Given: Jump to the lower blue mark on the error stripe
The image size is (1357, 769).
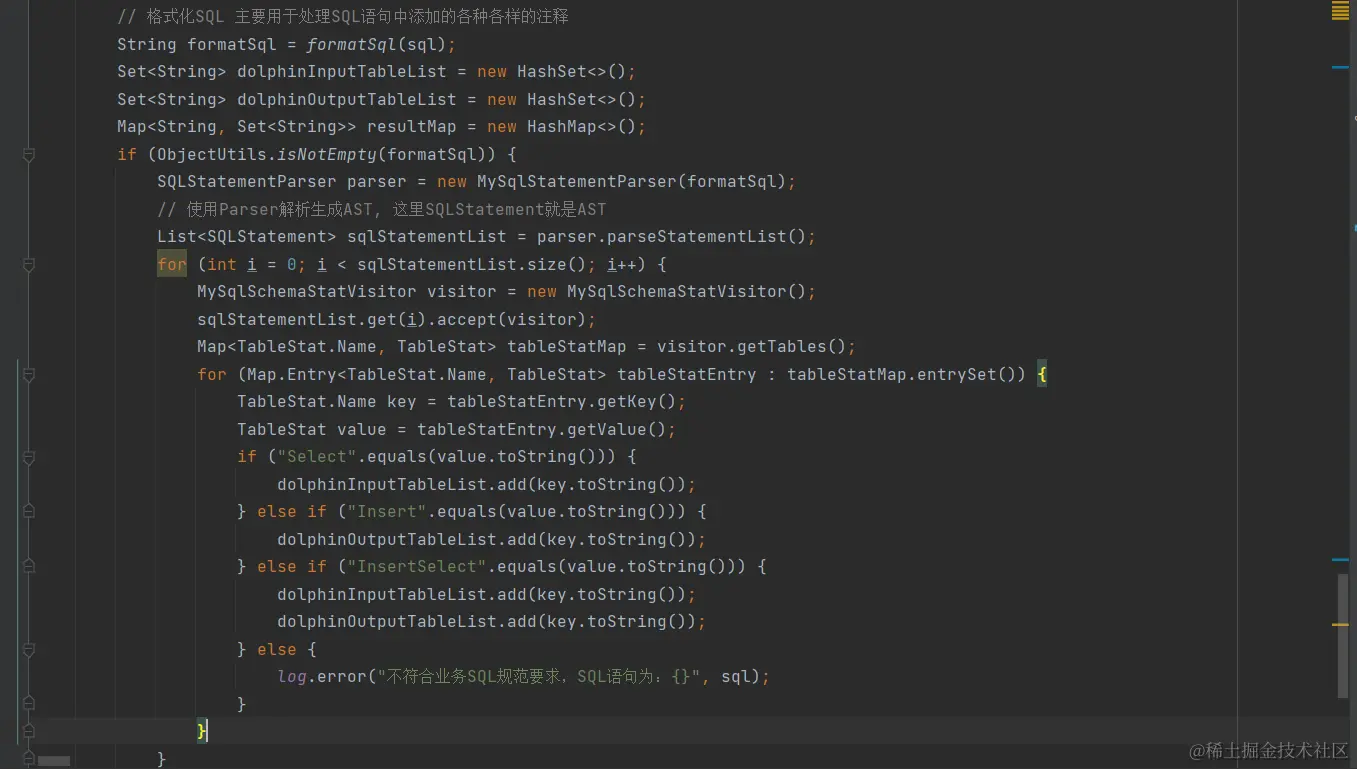Looking at the screenshot, I should [1340, 560].
